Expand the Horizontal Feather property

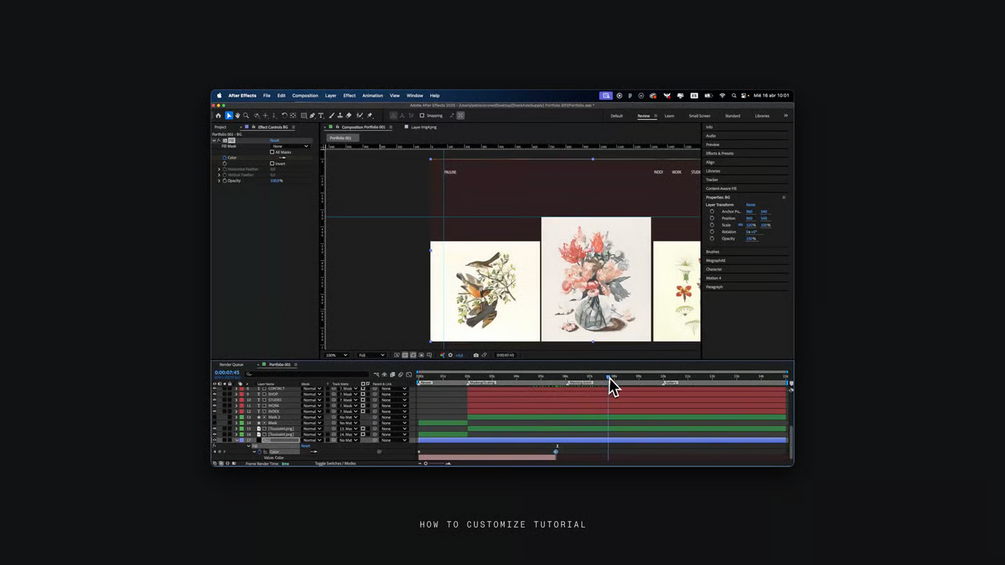(219, 169)
